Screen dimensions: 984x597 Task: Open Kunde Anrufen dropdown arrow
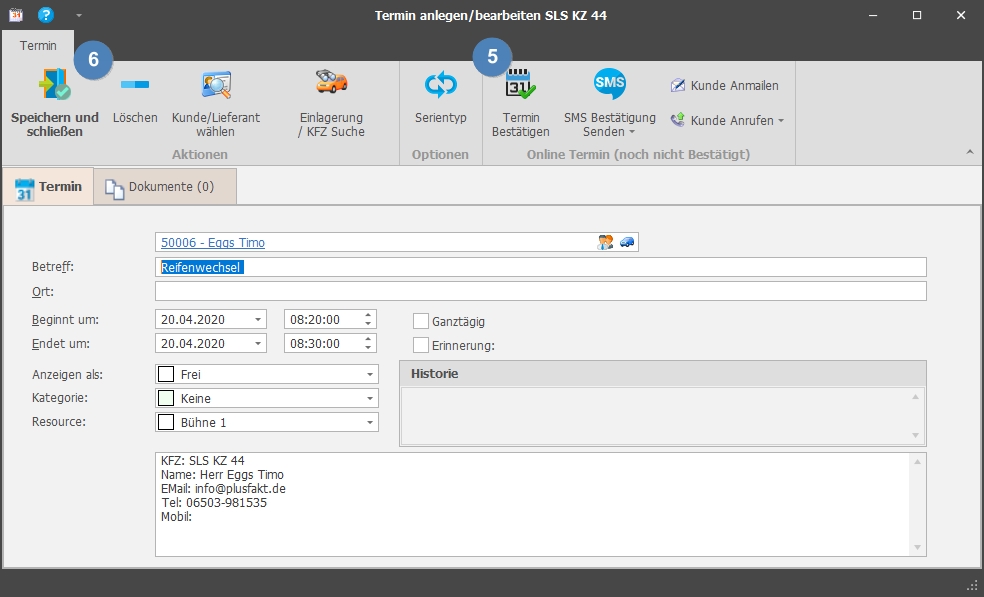(x=781, y=121)
